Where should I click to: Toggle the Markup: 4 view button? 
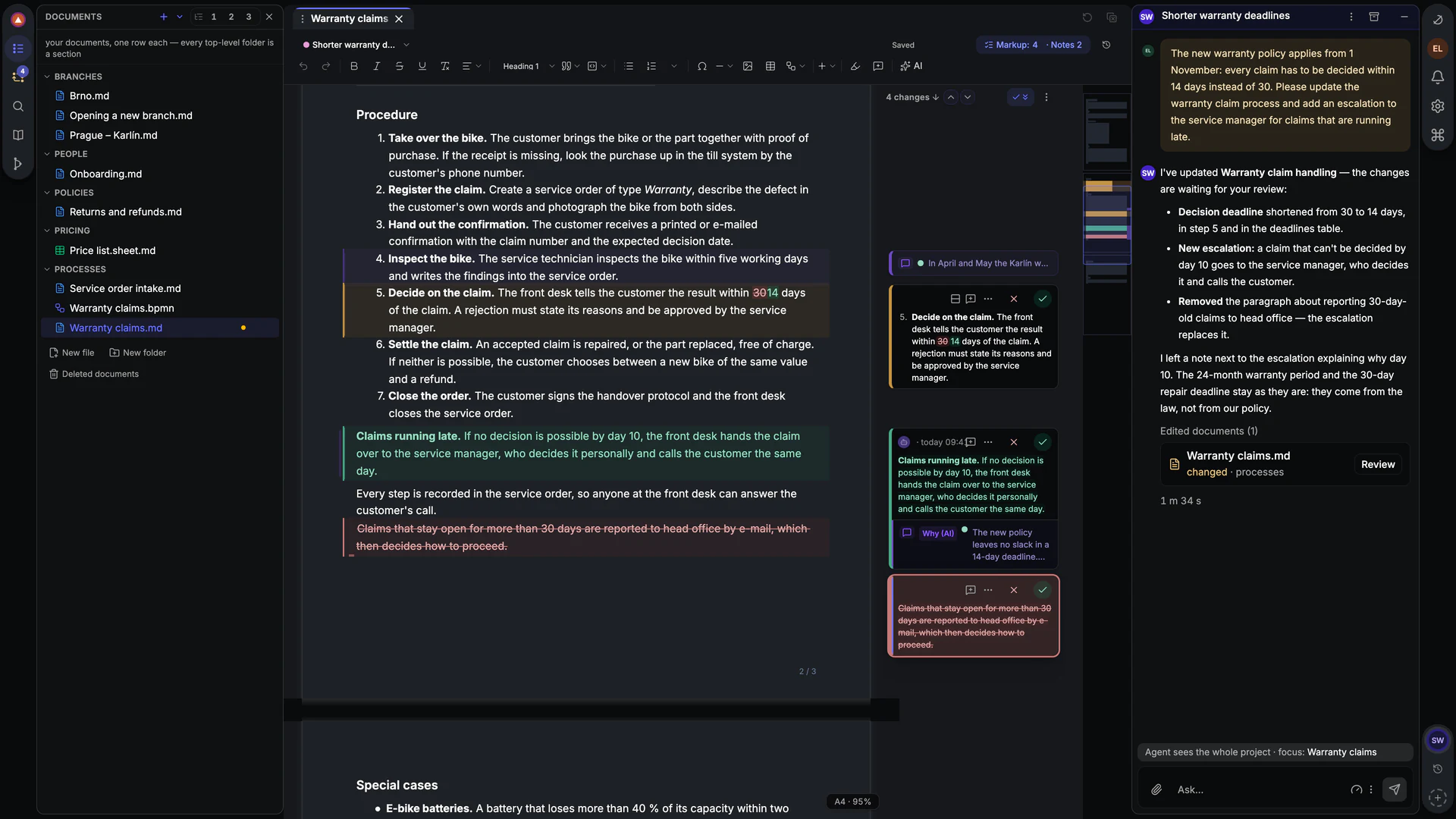pos(1011,45)
